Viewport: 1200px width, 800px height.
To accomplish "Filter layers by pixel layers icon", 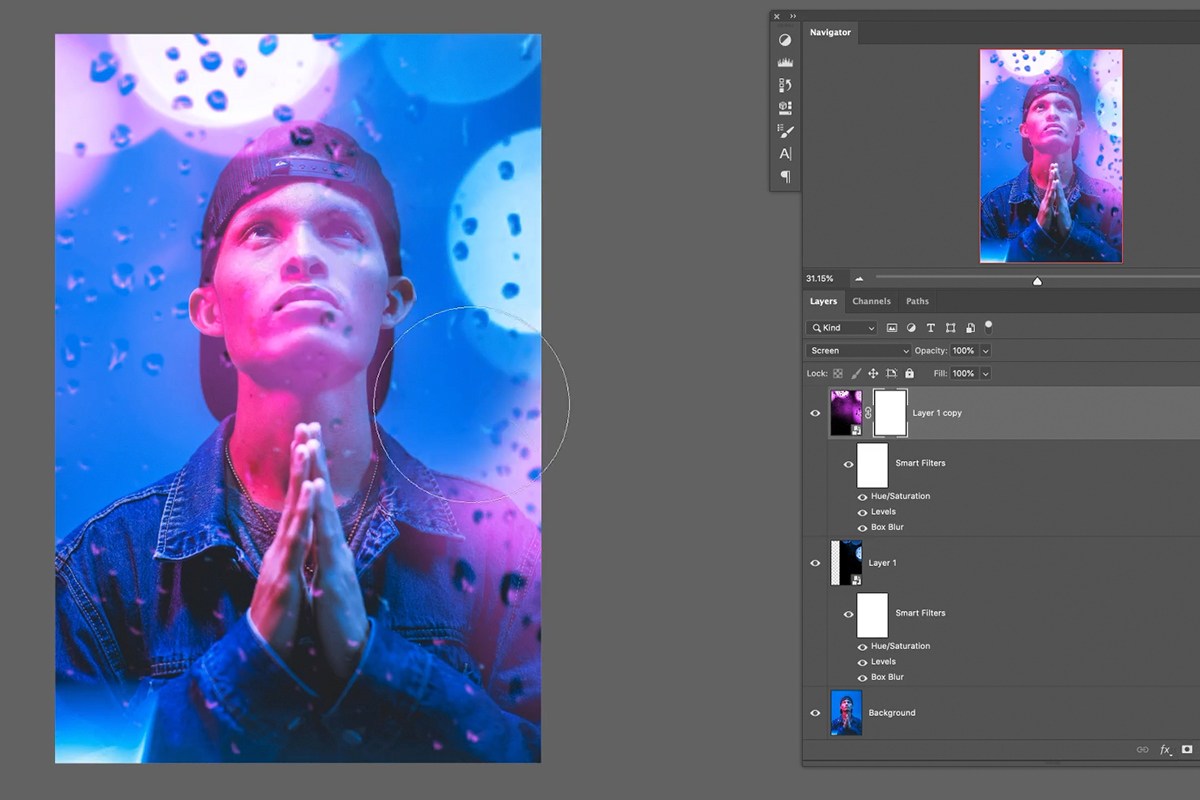I will (x=892, y=328).
